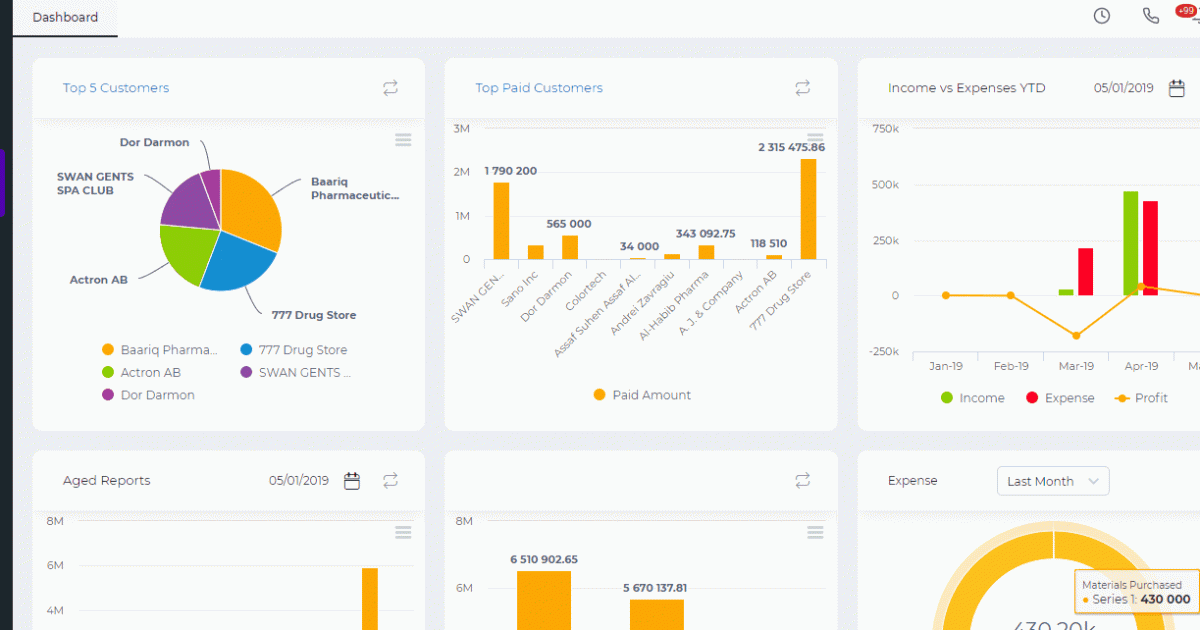Click the Feb-19 axis label

click(1011, 367)
